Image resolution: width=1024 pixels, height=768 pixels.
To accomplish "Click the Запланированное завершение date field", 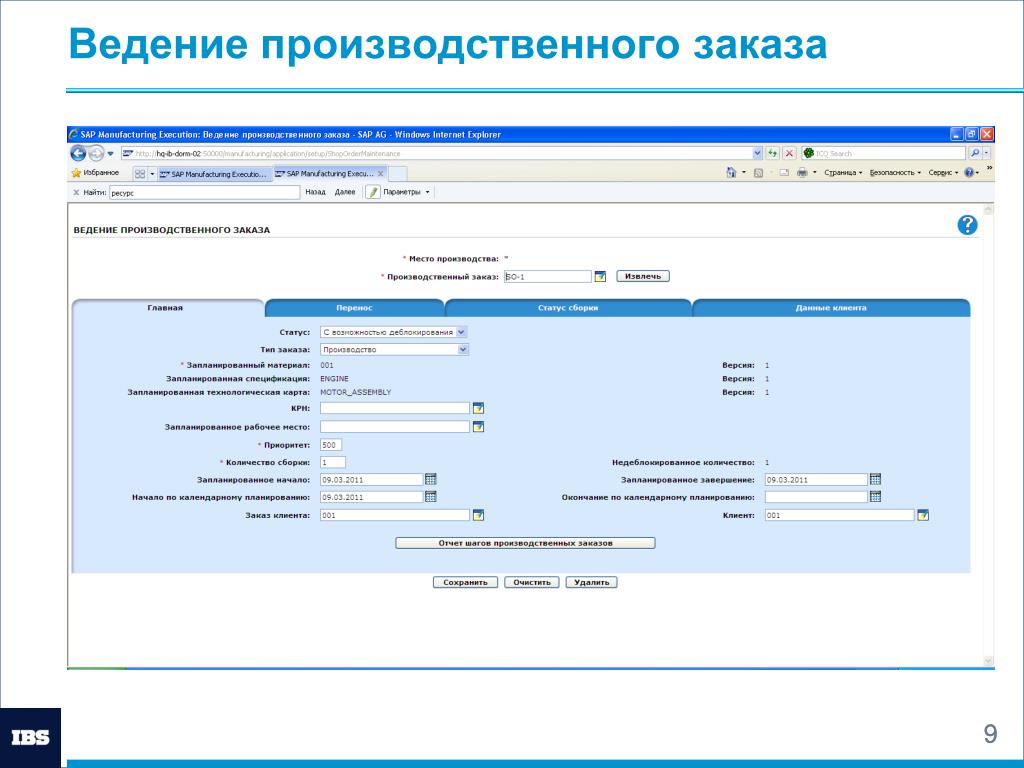I will 816,479.
